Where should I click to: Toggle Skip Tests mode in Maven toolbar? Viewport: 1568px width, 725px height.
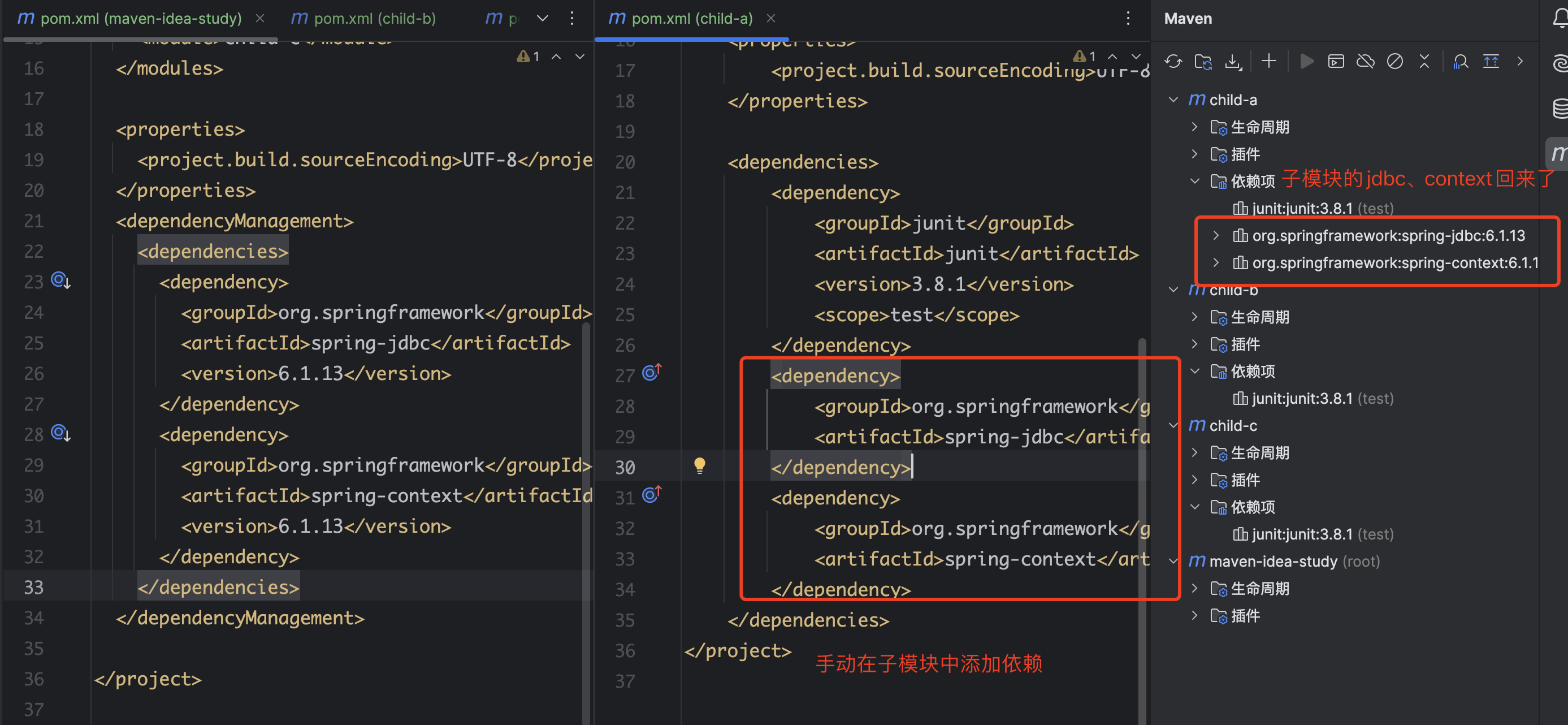click(x=1394, y=61)
